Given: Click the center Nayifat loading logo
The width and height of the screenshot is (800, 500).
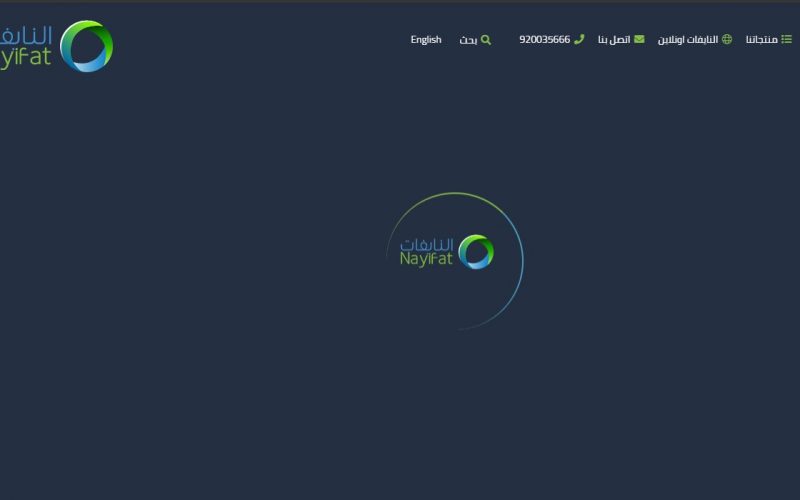Looking at the screenshot, I should (x=447, y=252).
